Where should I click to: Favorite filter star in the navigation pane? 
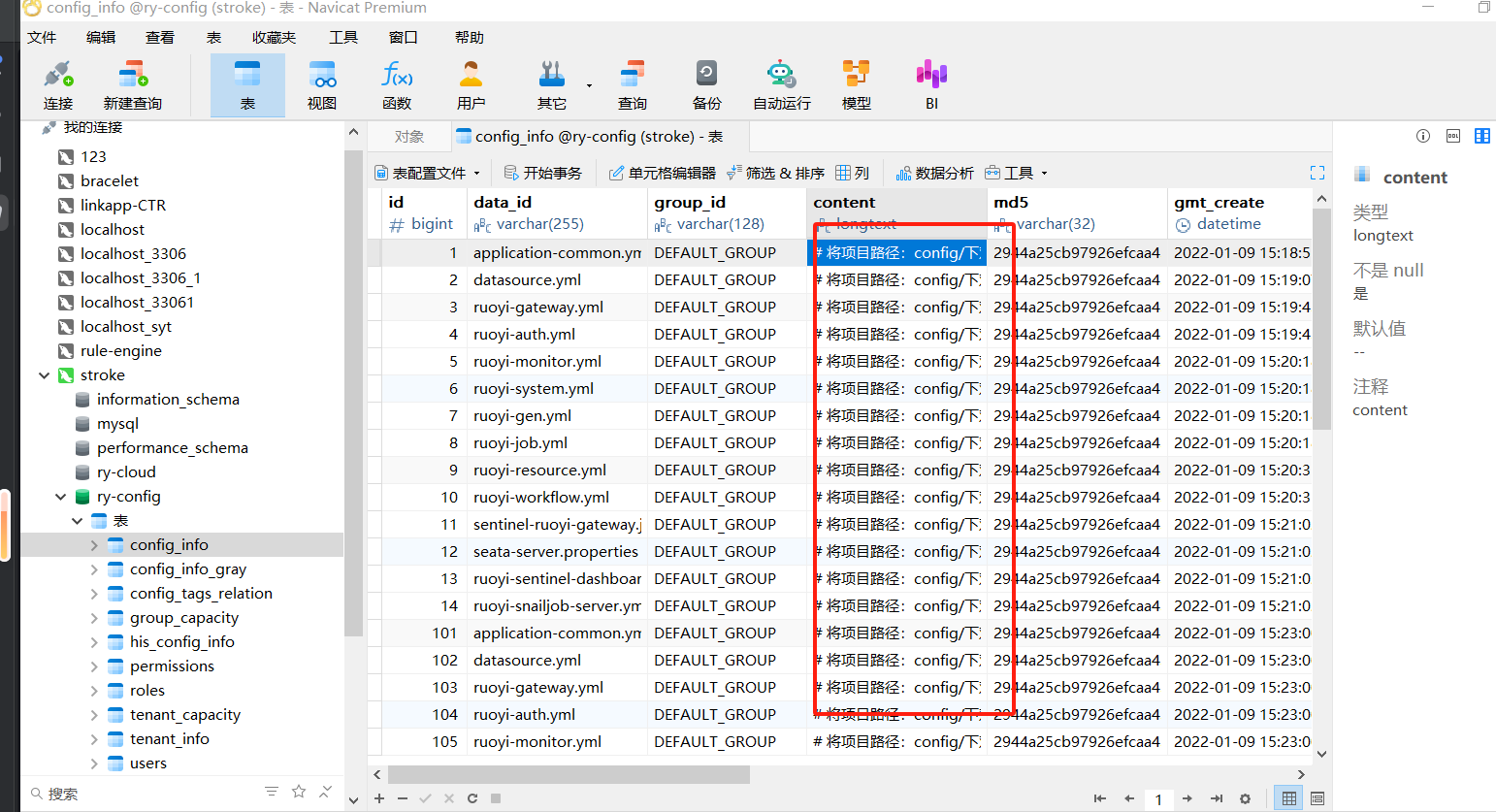pyautogui.click(x=299, y=792)
